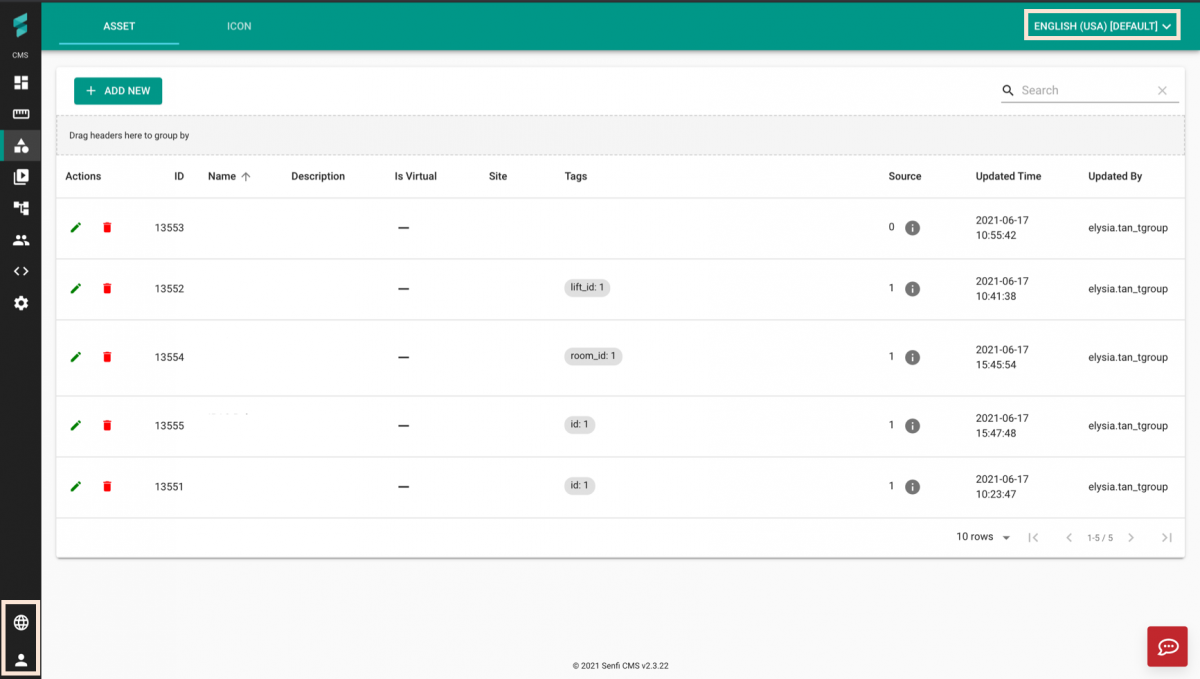Switch to the ICON tab
This screenshot has height=679, width=1200.
pos(238,26)
